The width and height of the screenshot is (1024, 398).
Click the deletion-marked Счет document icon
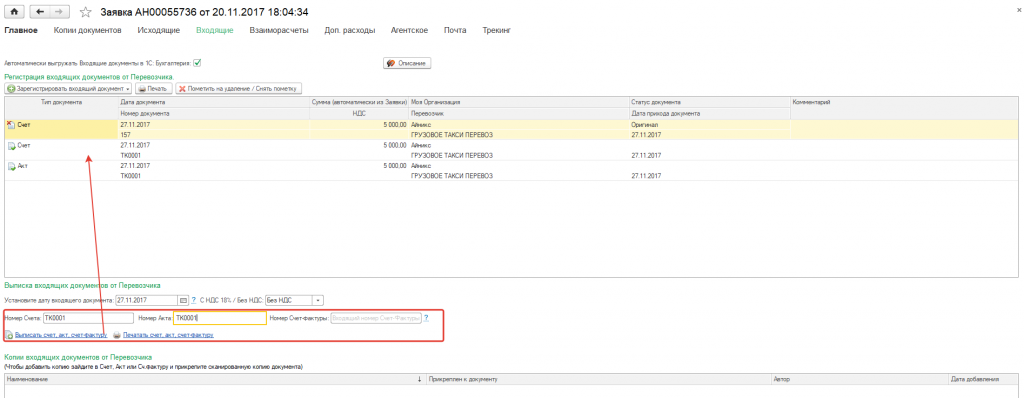10,124
